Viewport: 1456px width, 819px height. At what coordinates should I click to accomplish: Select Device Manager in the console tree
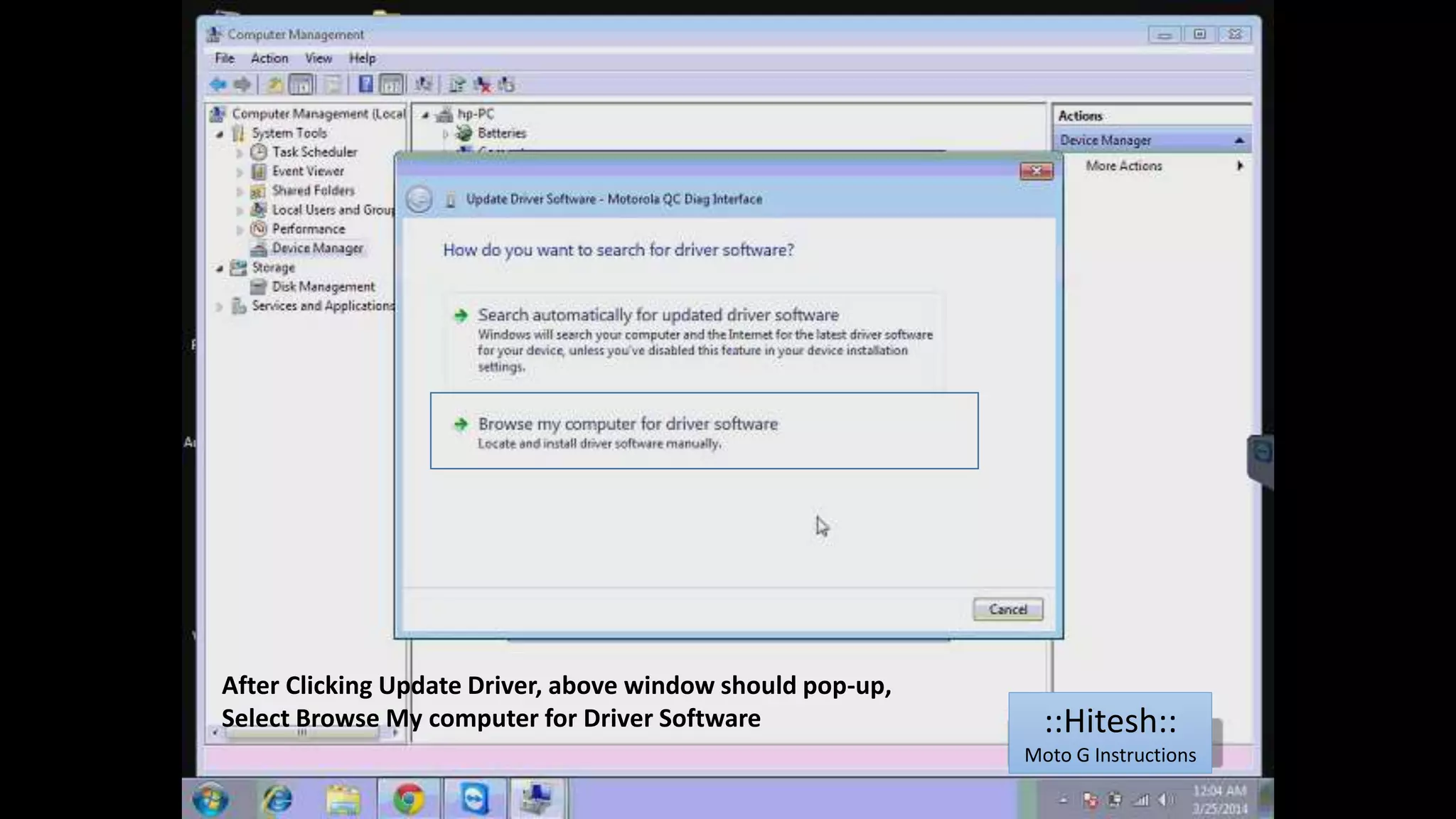(x=317, y=248)
